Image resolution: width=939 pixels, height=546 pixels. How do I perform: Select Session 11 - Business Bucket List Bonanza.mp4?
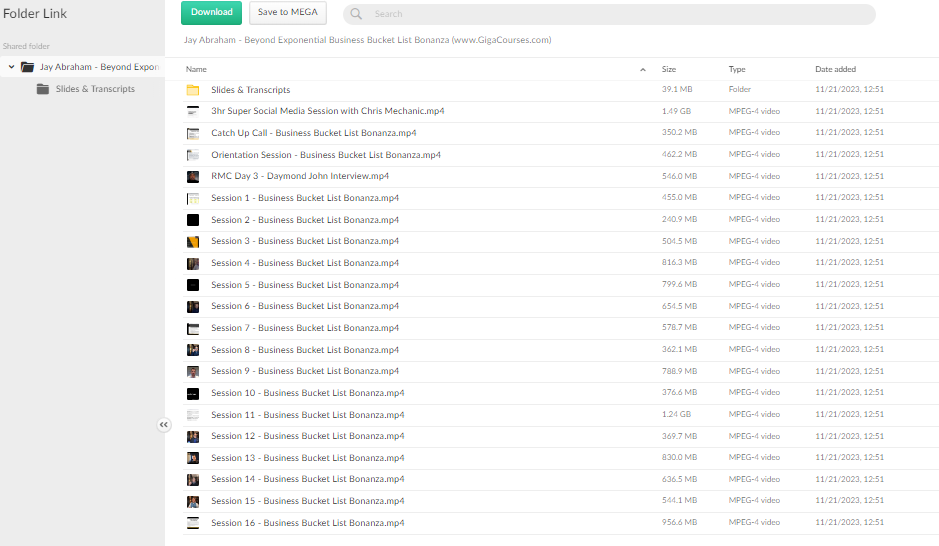coord(307,415)
